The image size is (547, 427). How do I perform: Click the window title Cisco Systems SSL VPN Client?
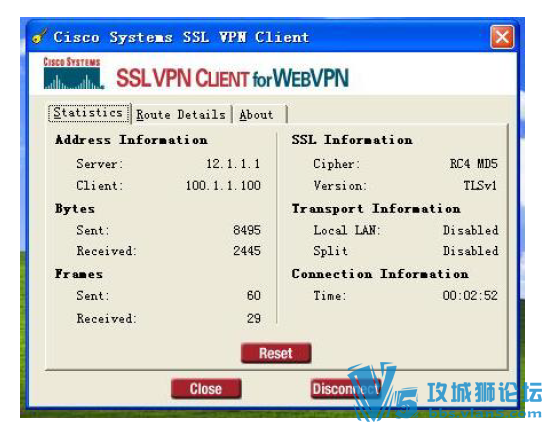(181, 37)
